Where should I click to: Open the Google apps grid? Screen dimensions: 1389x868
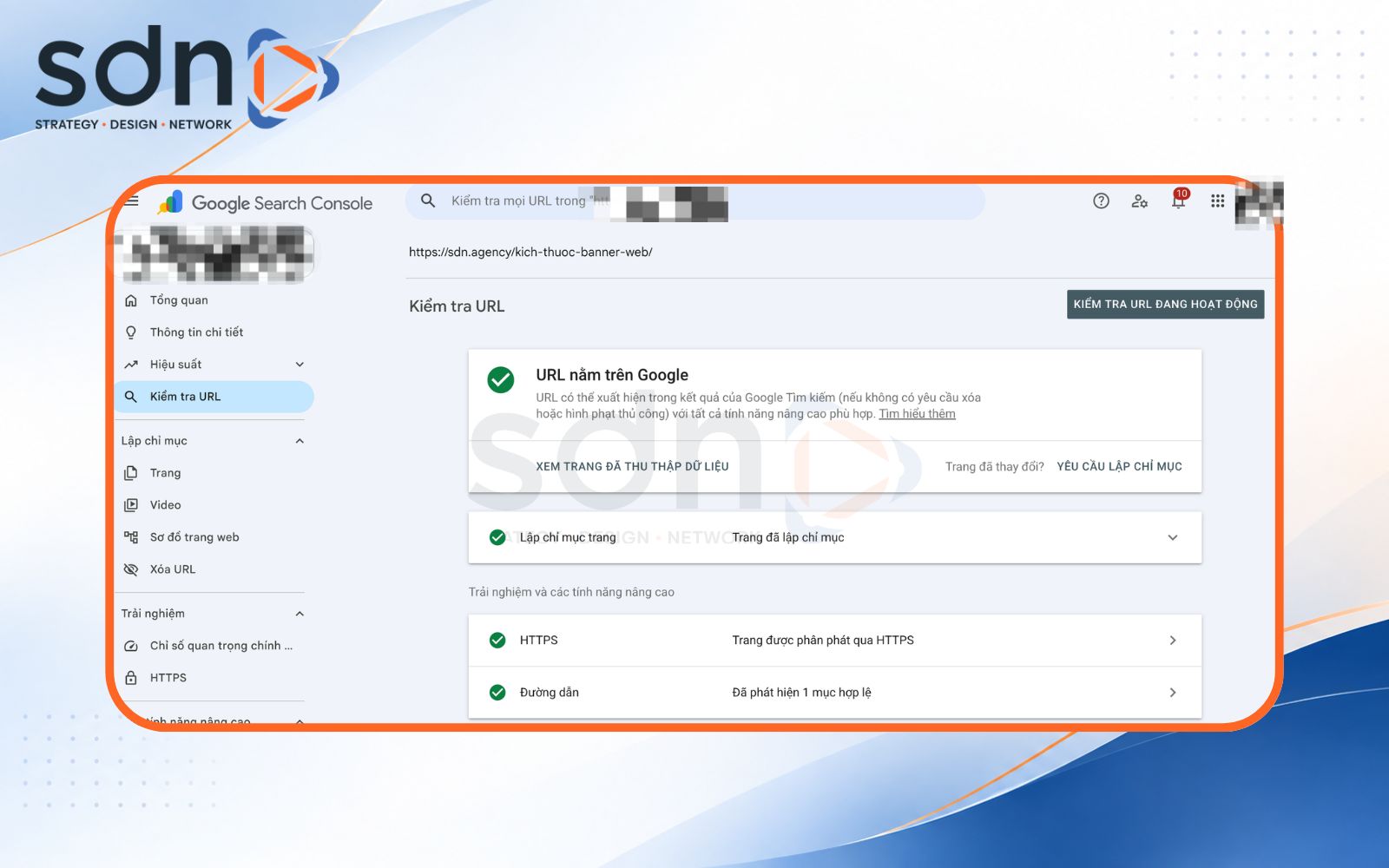[1217, 201]
